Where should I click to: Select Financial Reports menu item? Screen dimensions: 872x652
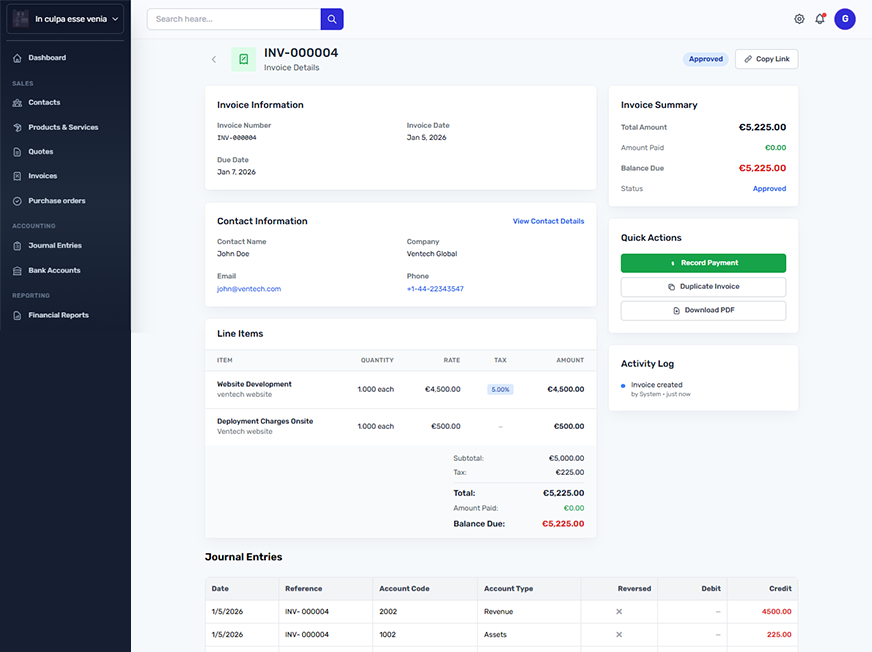click(x=58, y=316)
